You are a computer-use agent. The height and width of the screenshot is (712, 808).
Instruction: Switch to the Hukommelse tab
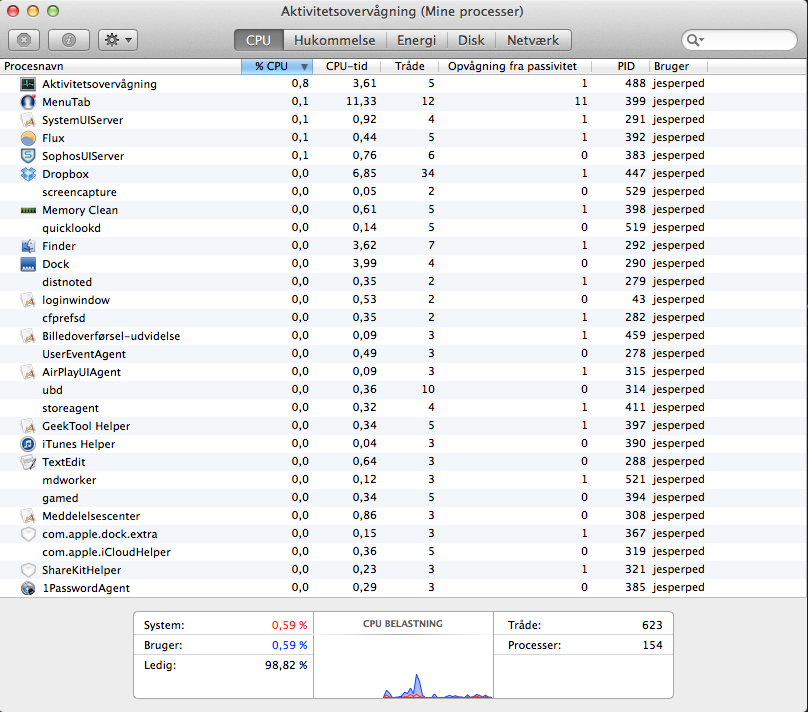(x=334, y=40)
